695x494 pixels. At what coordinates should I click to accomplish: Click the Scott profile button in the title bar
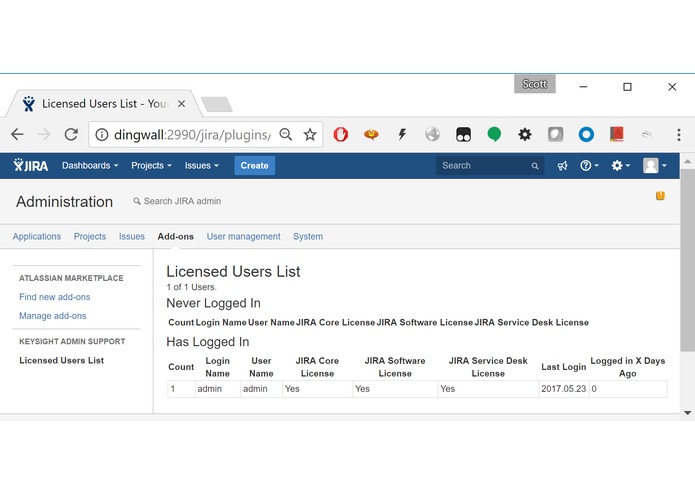pos(535,84)
